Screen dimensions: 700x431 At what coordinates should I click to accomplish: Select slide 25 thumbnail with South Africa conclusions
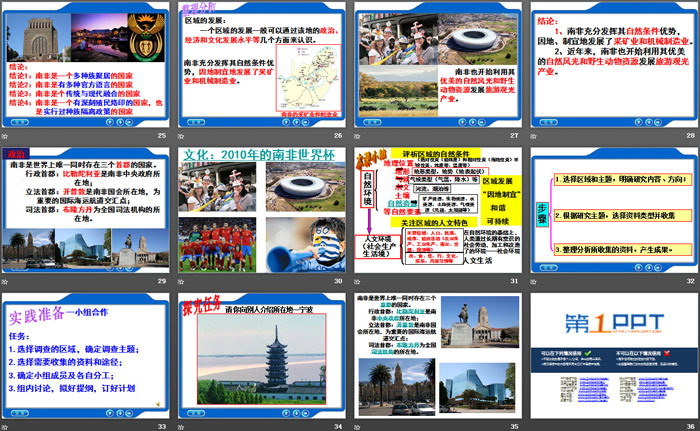tap(86, 65)
